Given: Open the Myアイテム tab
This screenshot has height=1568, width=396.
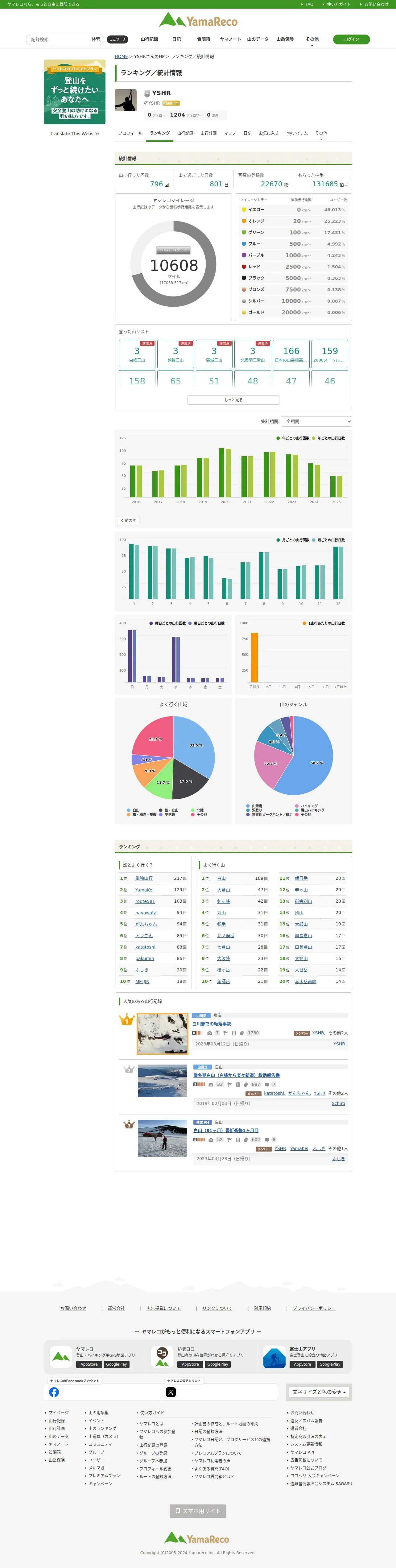Looking at the screenshot, I should (x=297, y=133).
